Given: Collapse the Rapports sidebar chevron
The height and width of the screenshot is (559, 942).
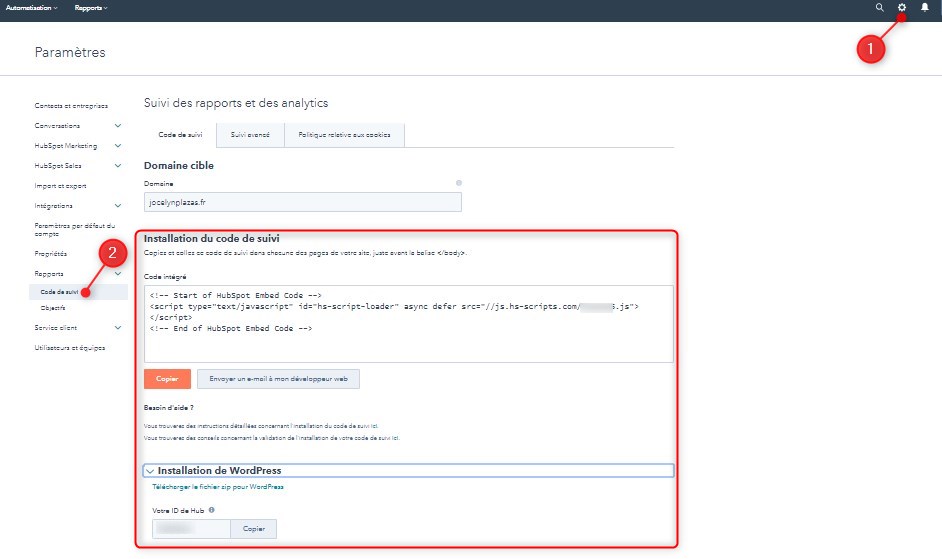Looking at the screenshot, I should point(118,273).
